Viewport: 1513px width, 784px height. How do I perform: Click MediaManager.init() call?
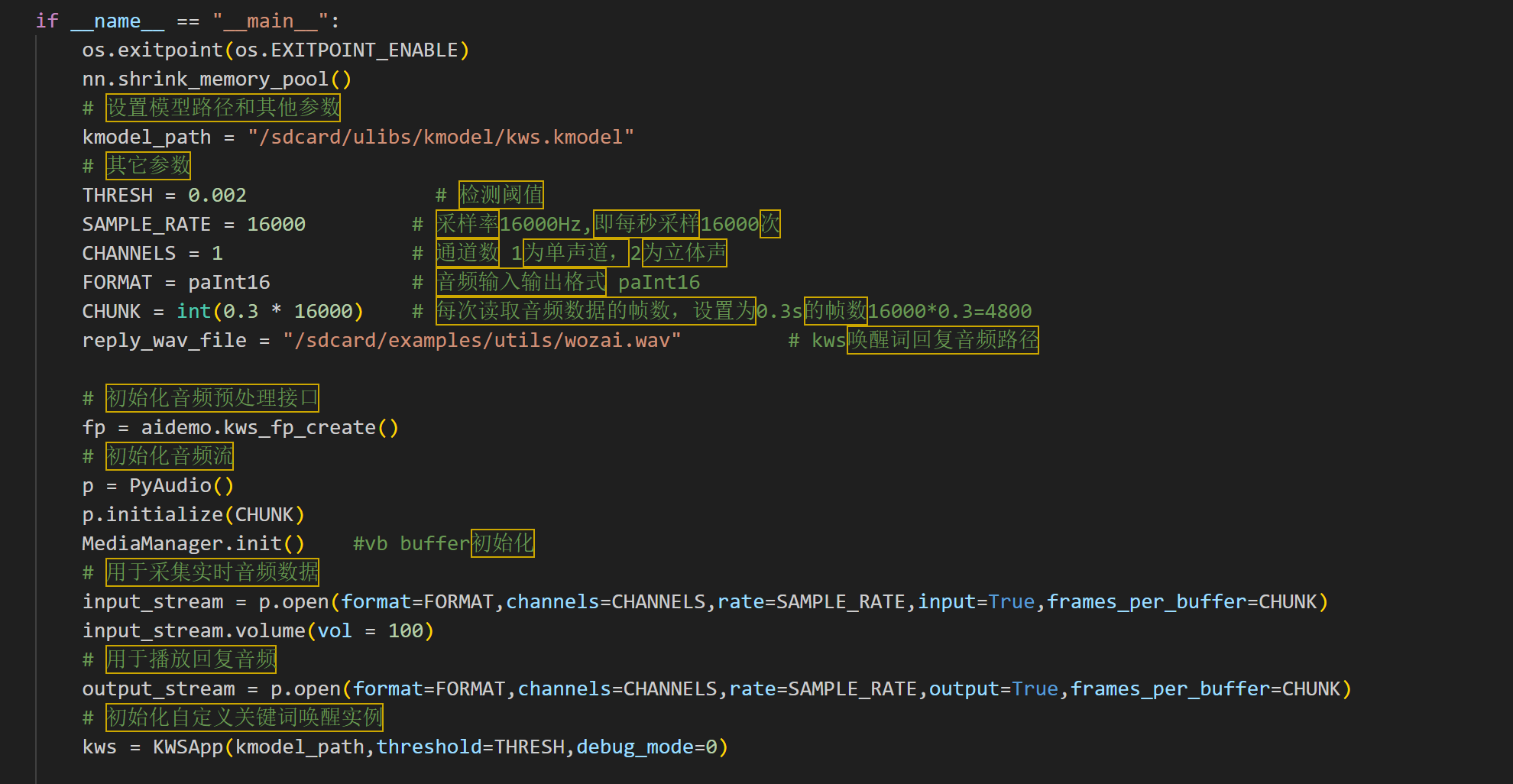click(193, 544)
